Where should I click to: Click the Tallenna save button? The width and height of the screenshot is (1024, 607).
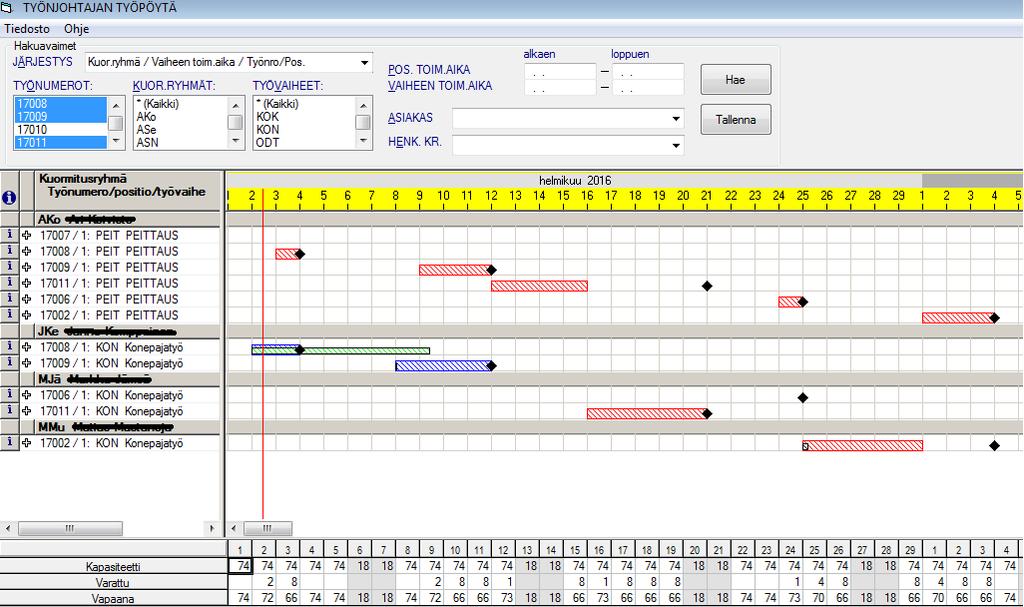[735, 120]
